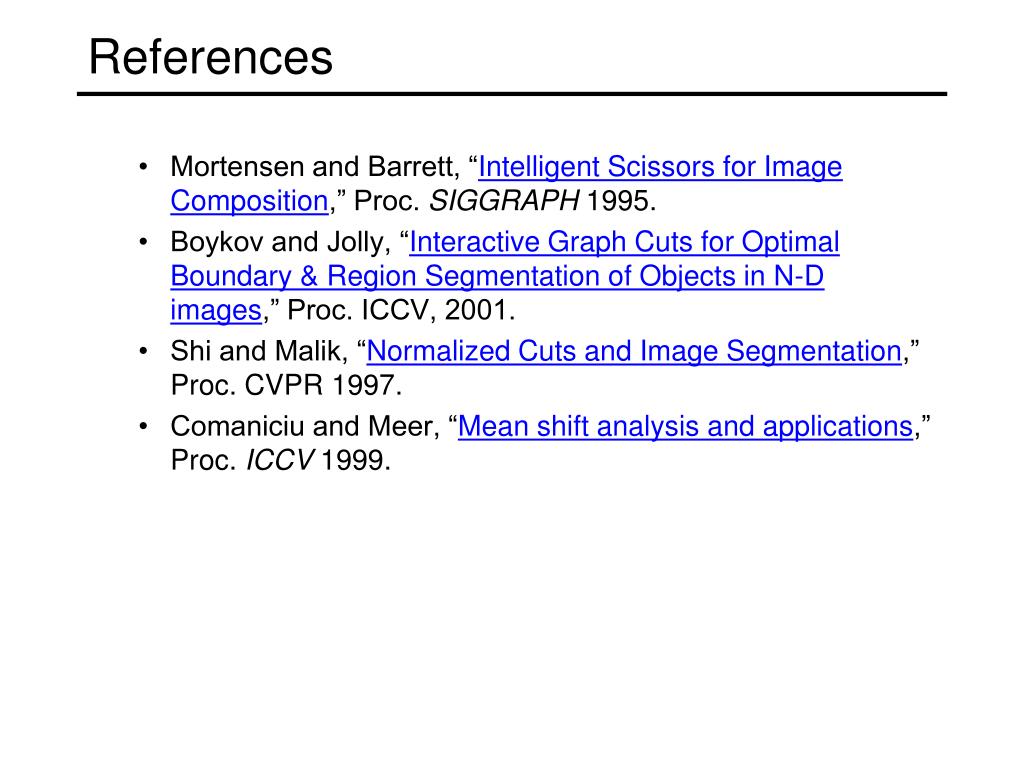Image resolution: width=1024 pixels, height=768 pixels.
Task: Click the underlined word "Composition"
Action: coord(249,201)
